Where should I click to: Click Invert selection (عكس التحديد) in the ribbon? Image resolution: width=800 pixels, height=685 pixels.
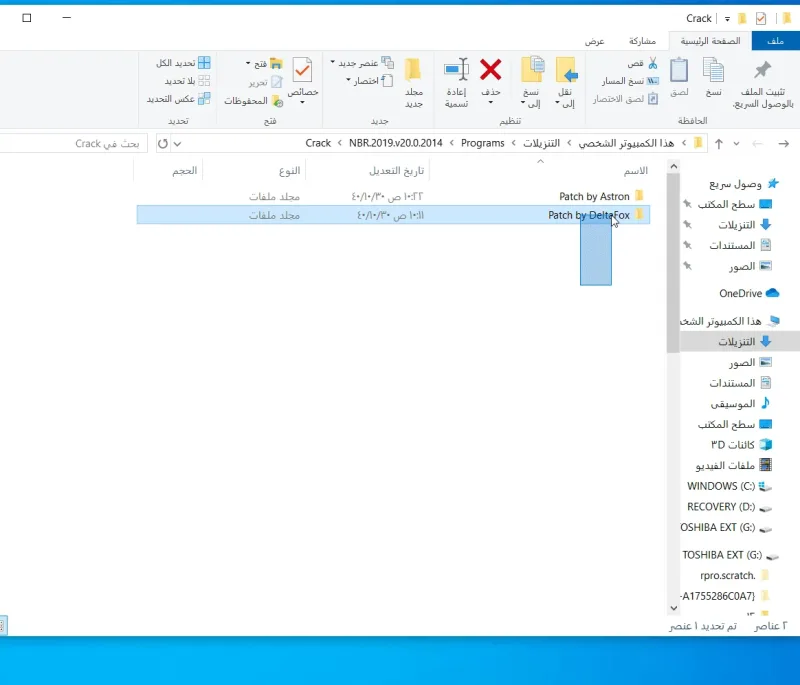(x=179, y=99)
